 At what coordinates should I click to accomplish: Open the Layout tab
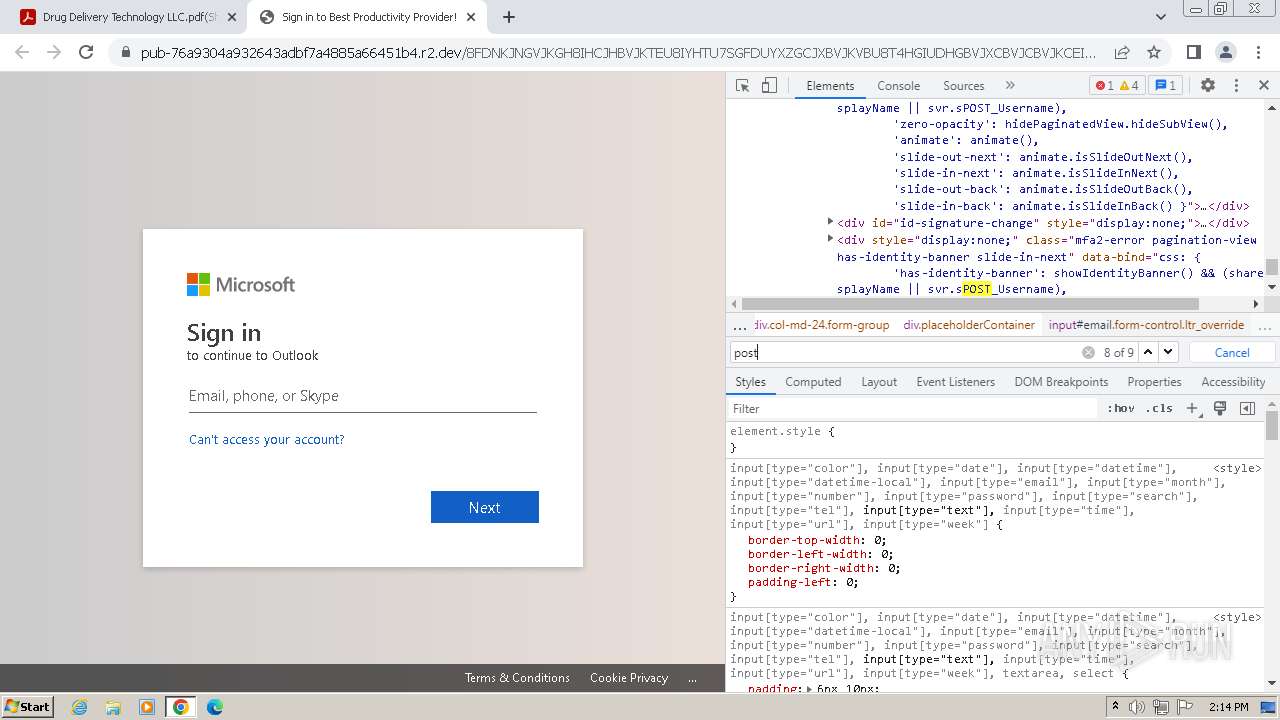tap(879, 382)
